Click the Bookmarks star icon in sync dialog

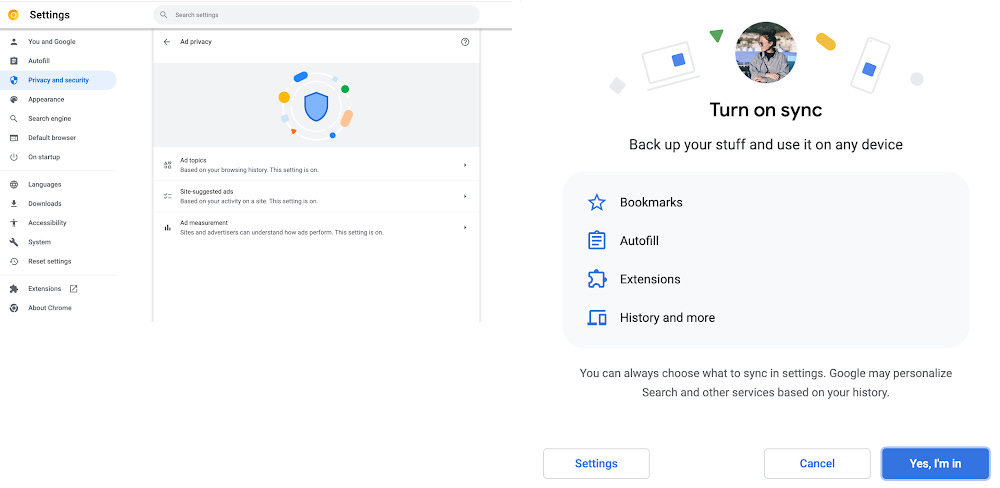pos(596,202)
